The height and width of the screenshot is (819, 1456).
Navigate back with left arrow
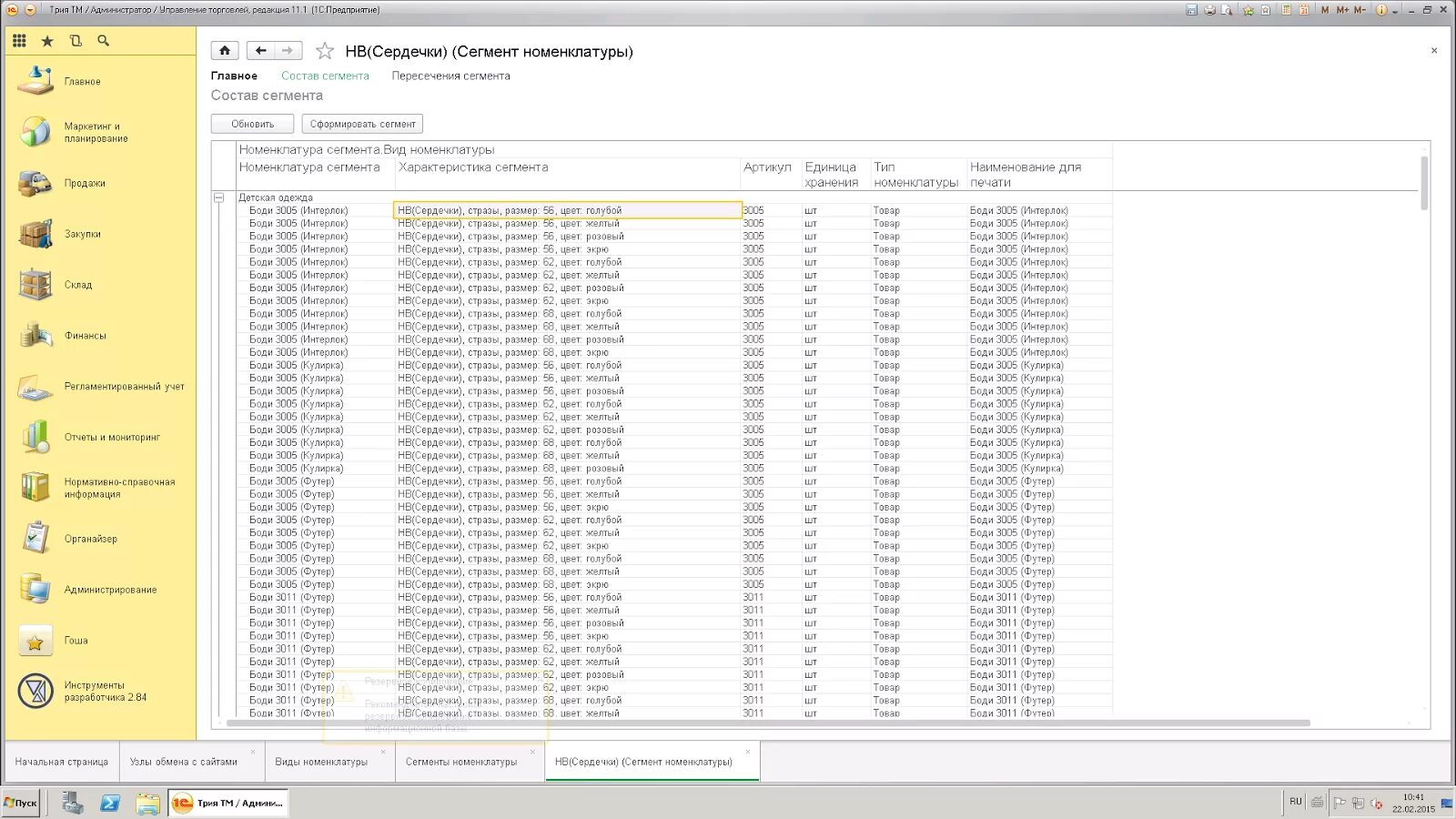coord(260,51)
